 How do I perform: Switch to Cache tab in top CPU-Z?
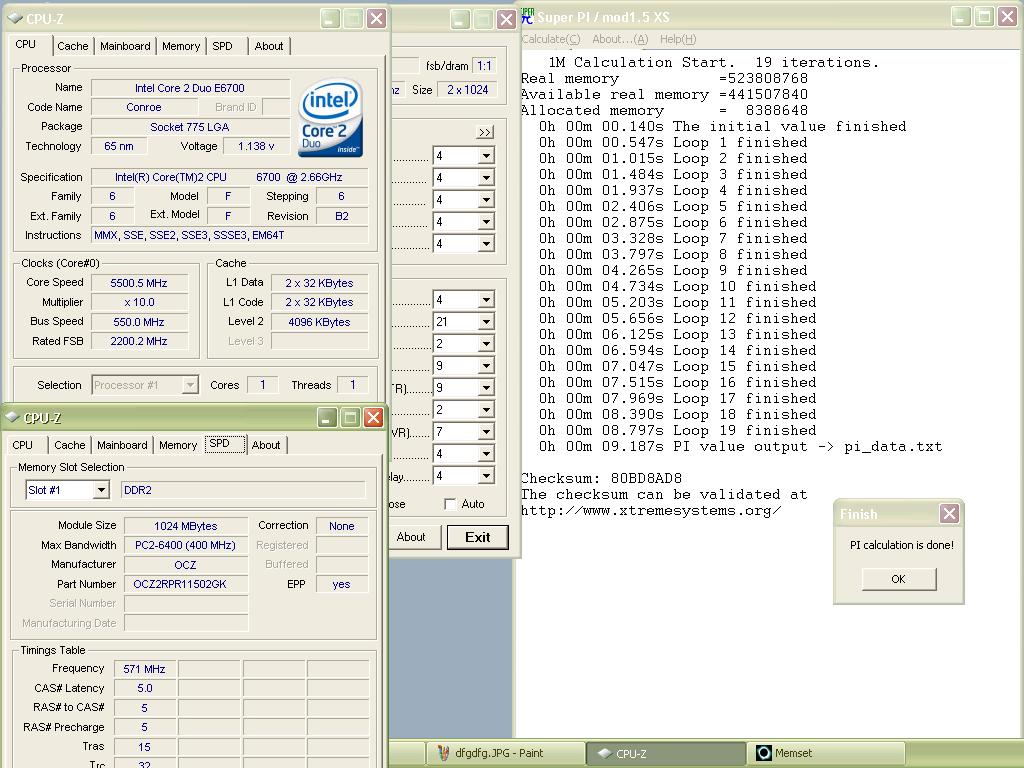click(72, 46)
